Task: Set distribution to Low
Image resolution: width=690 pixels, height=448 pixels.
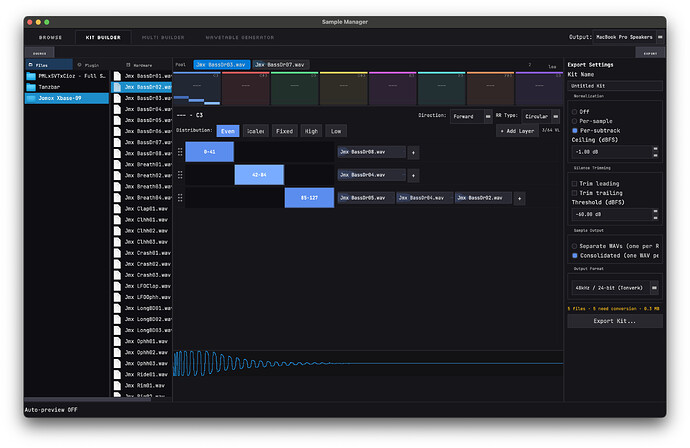Action: click(x=336, y=131)
